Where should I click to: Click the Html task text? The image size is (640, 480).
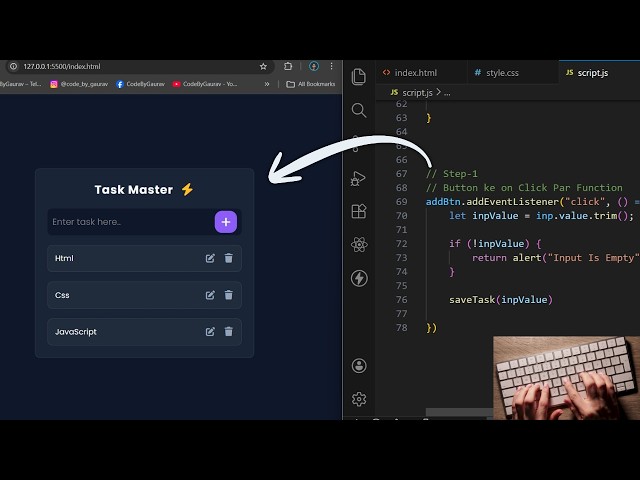(64, 258)
